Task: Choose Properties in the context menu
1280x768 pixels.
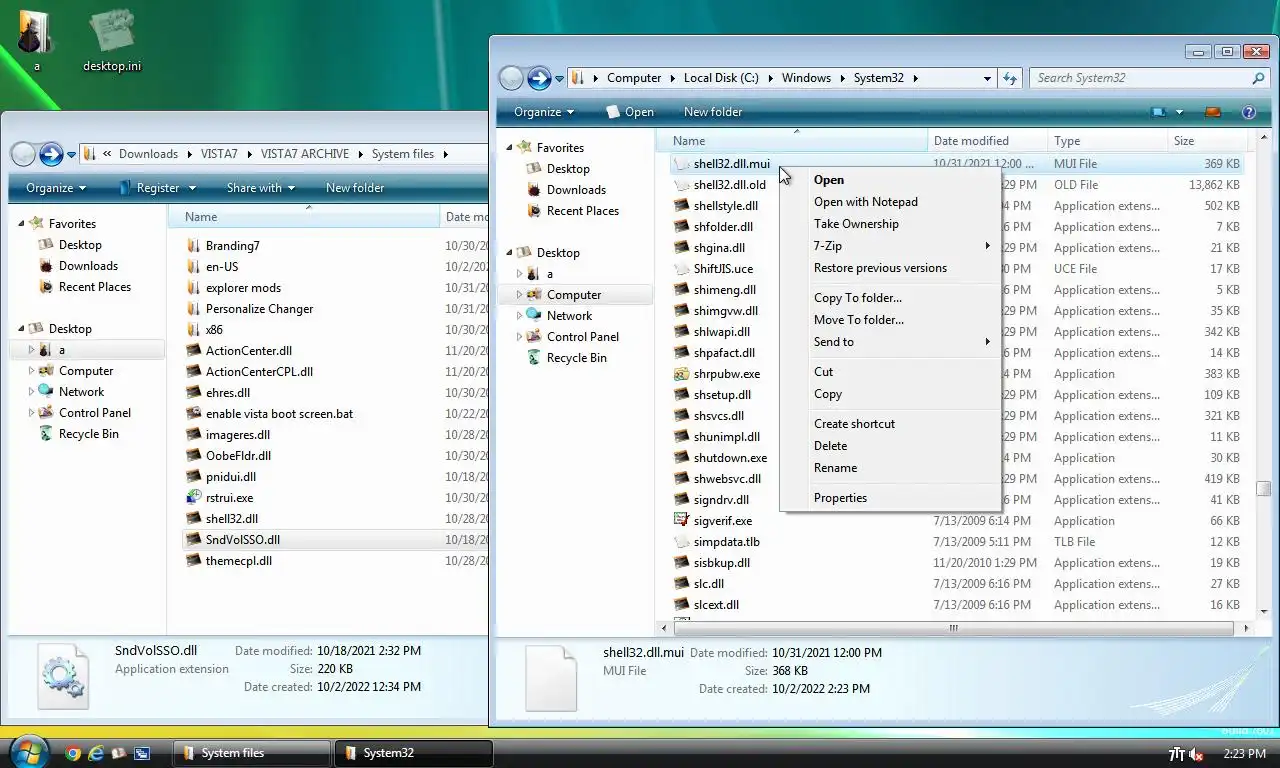Action: [x=840, y=498]
